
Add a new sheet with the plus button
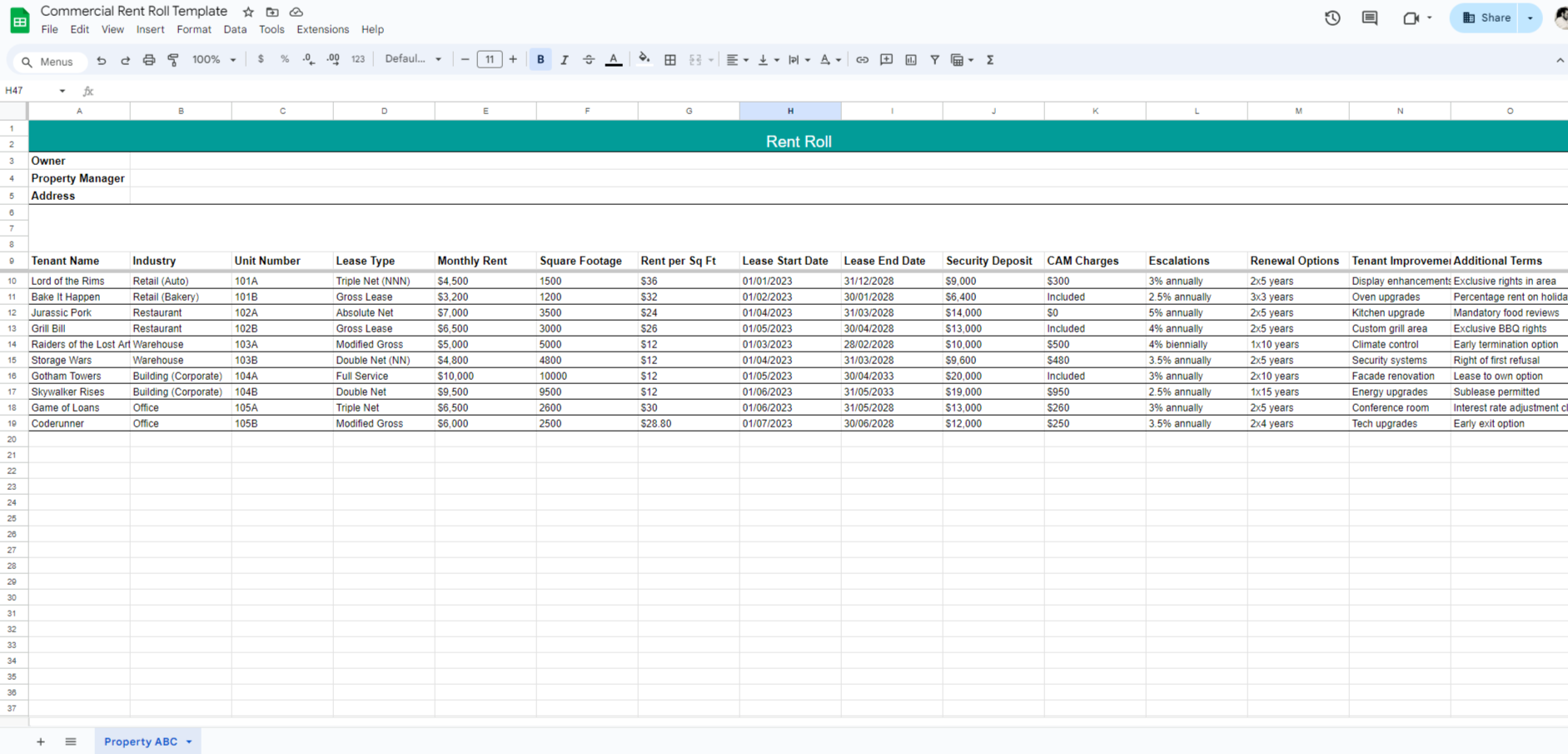[40, 742]
